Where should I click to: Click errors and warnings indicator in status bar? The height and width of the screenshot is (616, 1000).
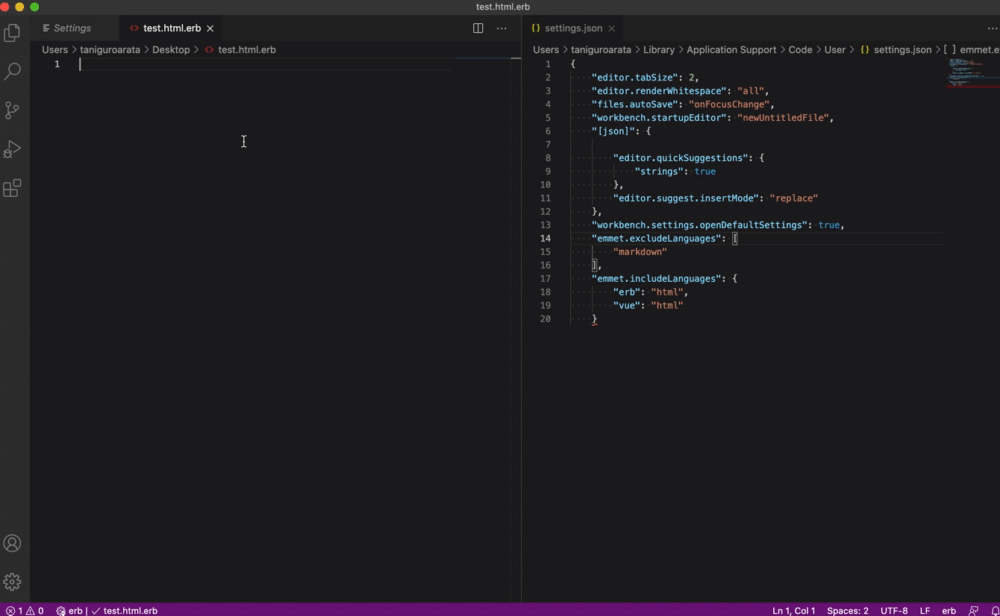pyautogui.click(x=25, y=610)
